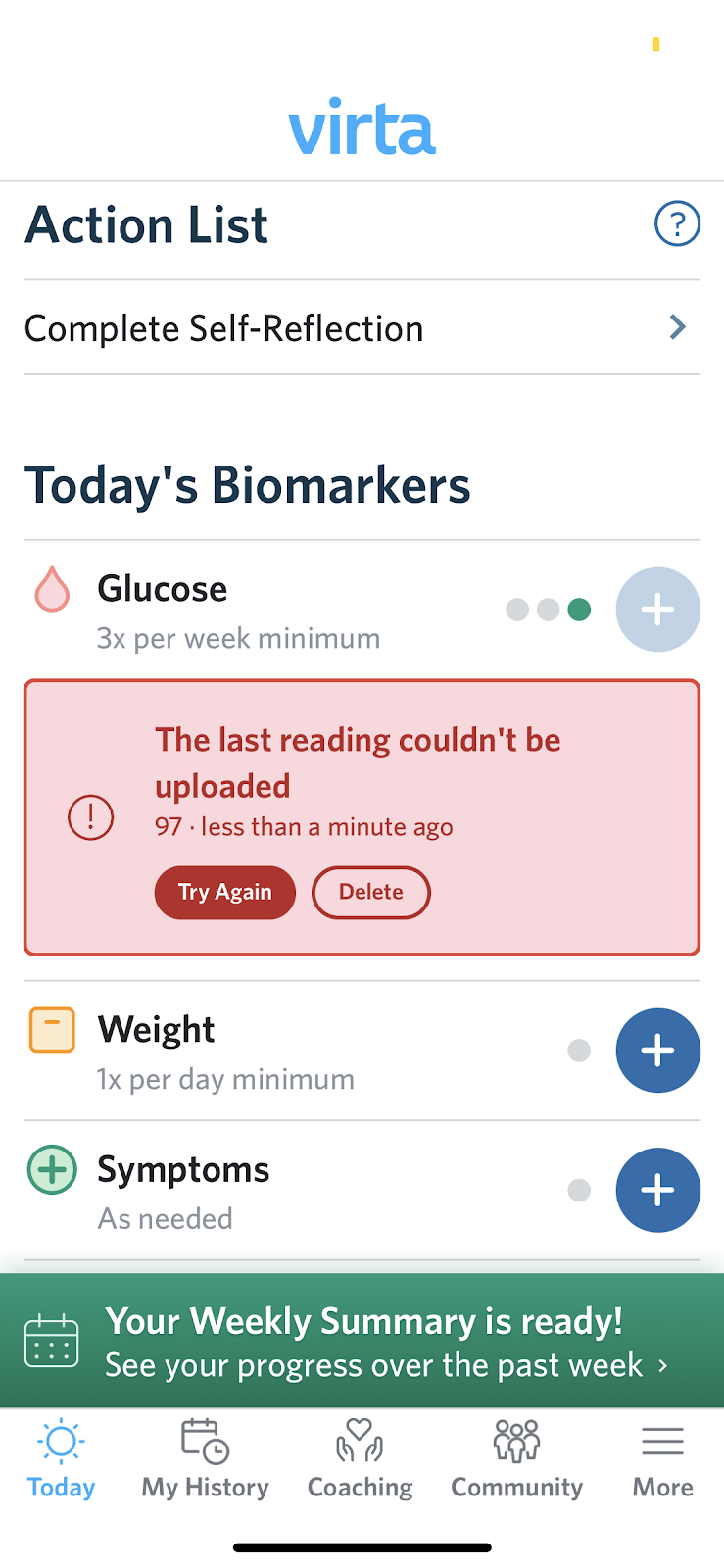Image resolution: width=724 pixels, height=1568 pixels.
Task: Tap the green glucose progress dot
Action: (579, 610)
